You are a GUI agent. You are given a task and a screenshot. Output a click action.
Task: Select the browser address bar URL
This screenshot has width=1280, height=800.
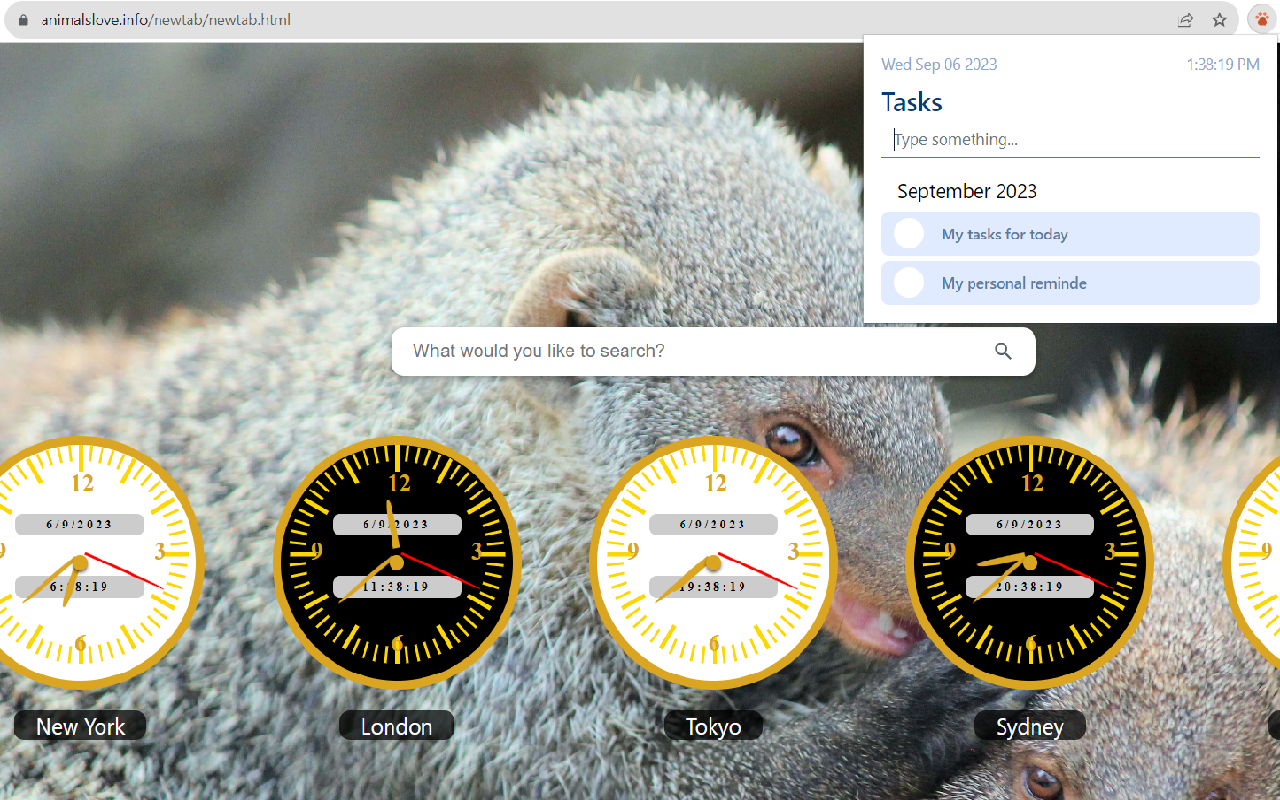click(x=166, y=20)
